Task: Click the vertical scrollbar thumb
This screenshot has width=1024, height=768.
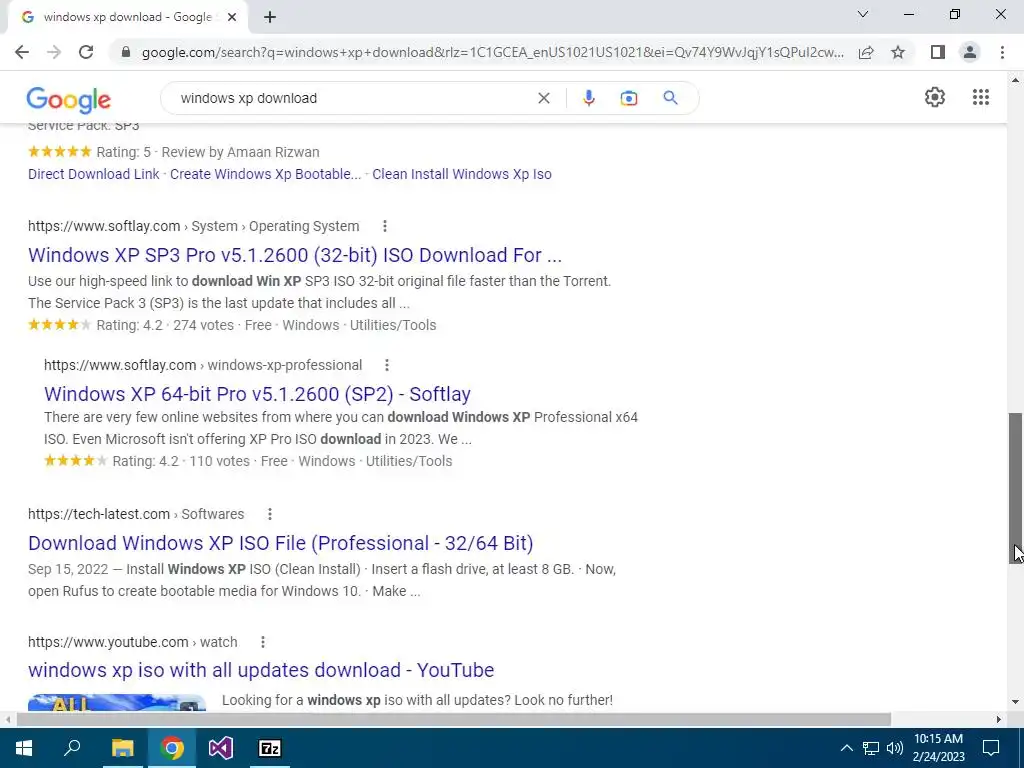Action: click(1015, 488)
